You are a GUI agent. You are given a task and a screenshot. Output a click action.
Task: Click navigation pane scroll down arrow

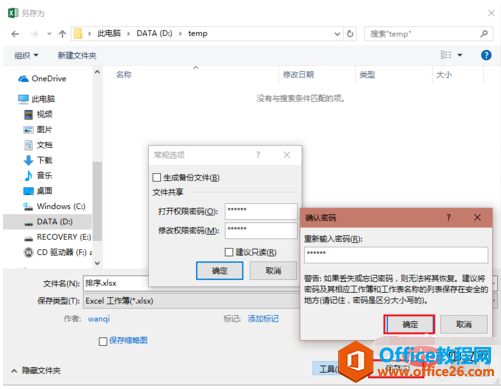[97, 263]
